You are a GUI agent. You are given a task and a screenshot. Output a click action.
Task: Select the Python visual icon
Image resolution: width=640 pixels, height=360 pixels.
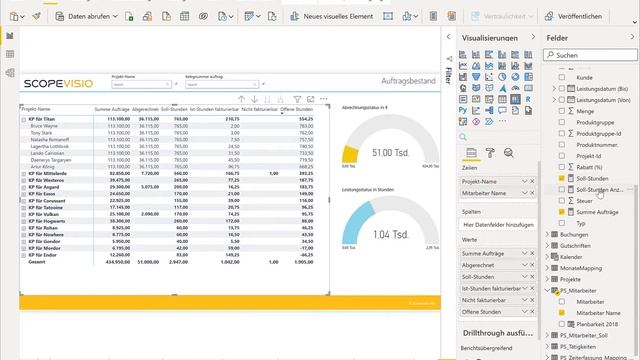pos(463,110)
